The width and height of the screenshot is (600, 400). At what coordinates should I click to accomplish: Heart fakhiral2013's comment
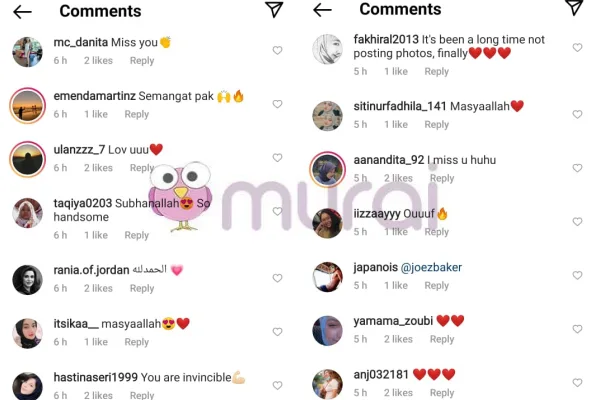pos(577,47)
